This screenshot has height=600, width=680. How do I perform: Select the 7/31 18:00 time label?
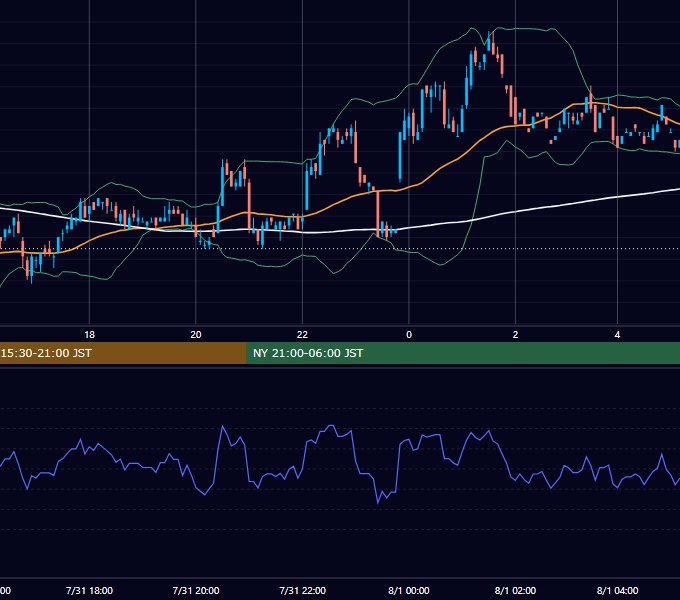click(89, 590)
